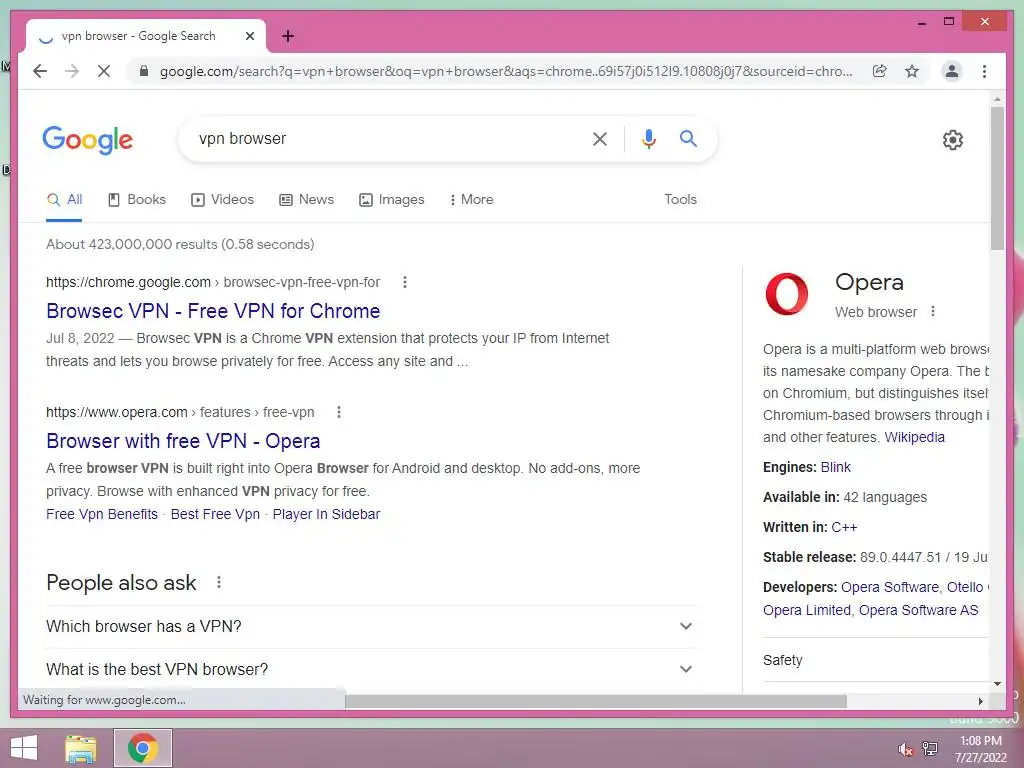The image size is (1024, 768).
Task: Click the Chrome taskbar icon
Action: (x=143, y=748)
